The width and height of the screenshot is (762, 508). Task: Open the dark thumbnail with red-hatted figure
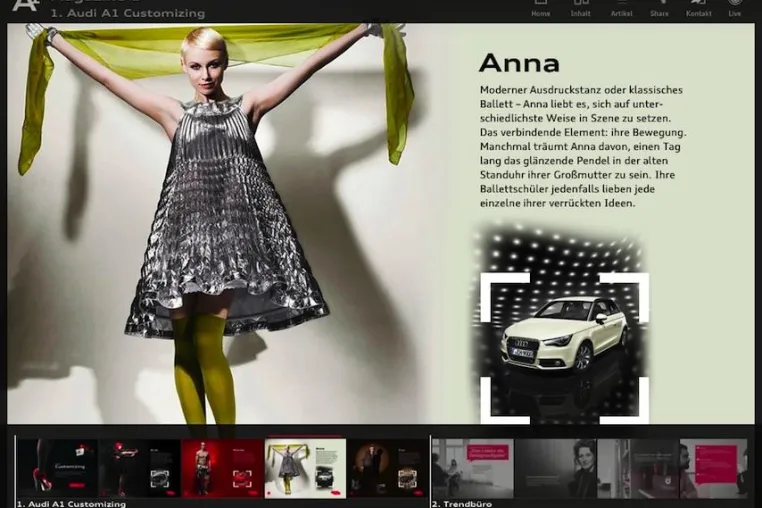tap(139, 468)
